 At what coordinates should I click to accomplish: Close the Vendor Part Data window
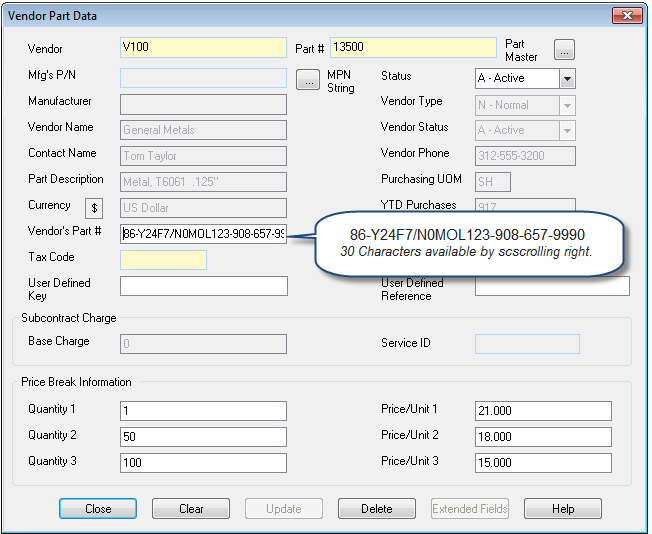(x=625, y=15)
